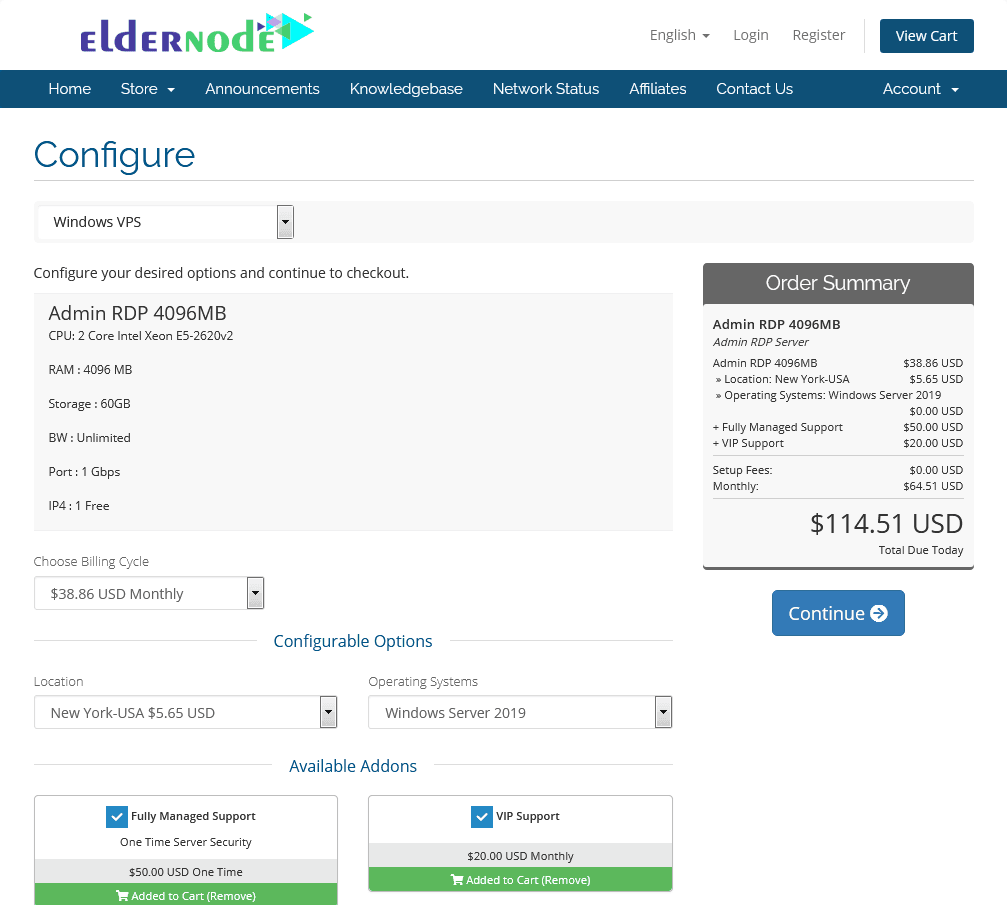The height and width of the screenshot is (905, 1007).
Task: Open the Location dropdown
Action: click(328, 712)
